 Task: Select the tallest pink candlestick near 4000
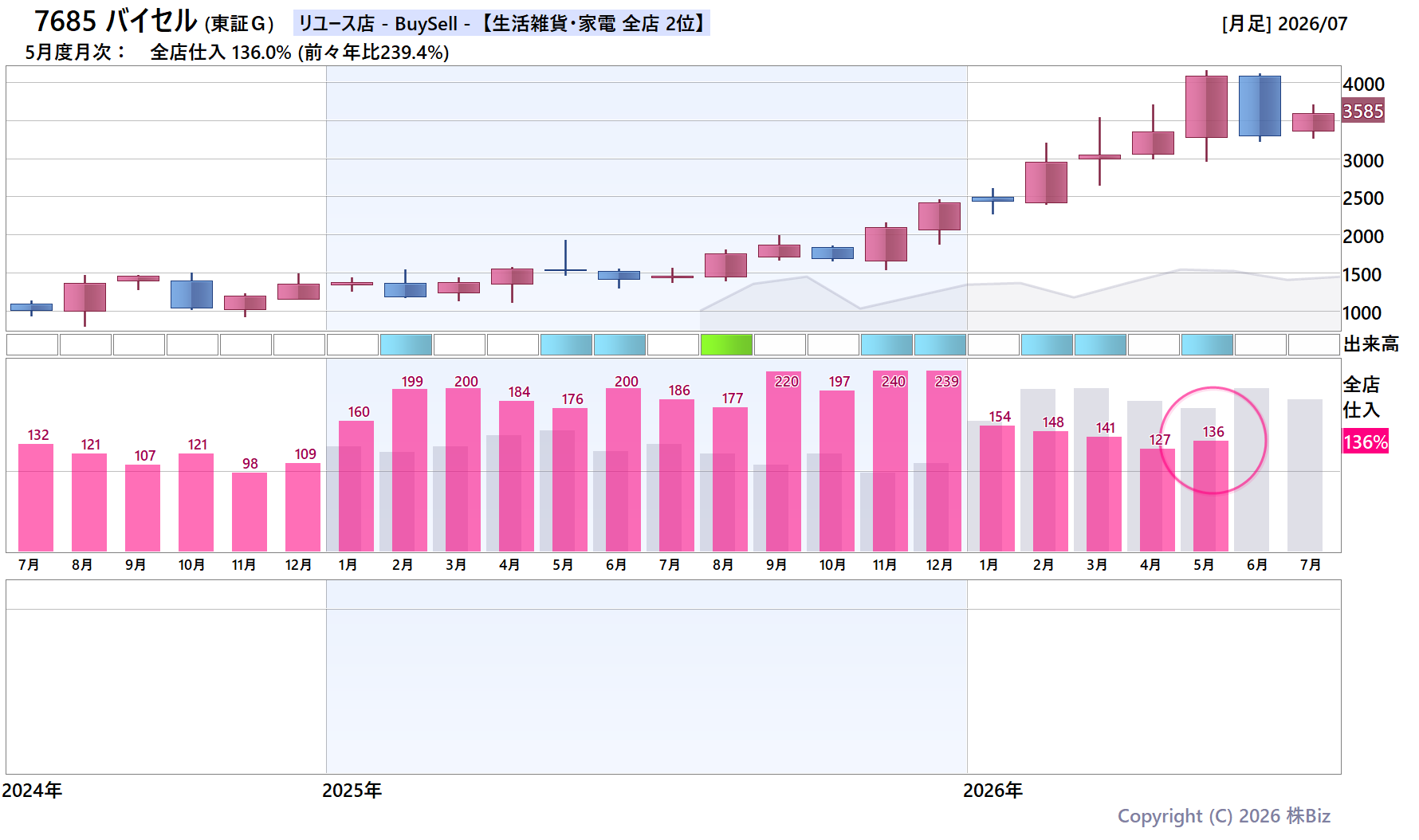click(1206, 107)
